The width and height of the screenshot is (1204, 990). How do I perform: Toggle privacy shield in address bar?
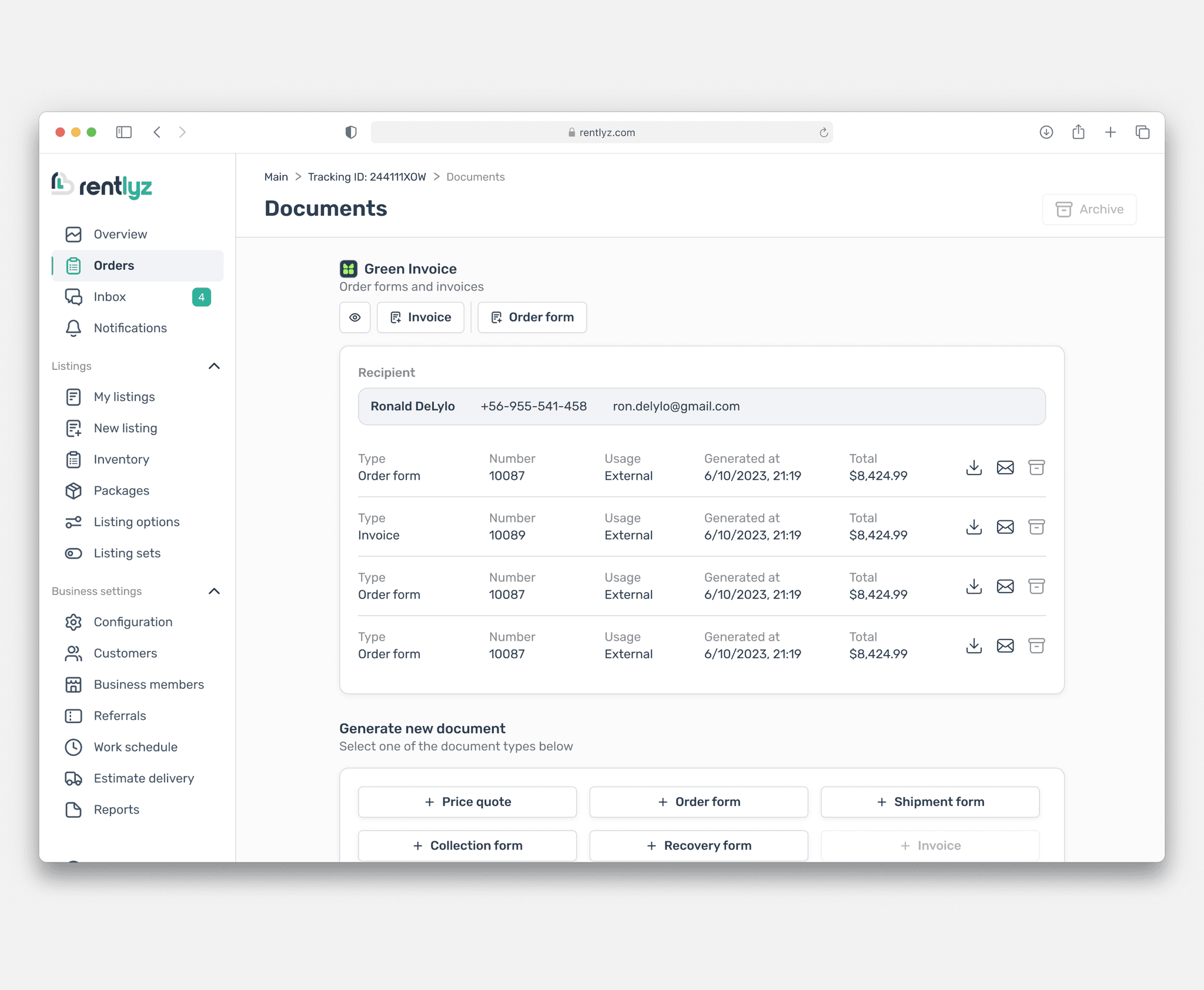351,132
